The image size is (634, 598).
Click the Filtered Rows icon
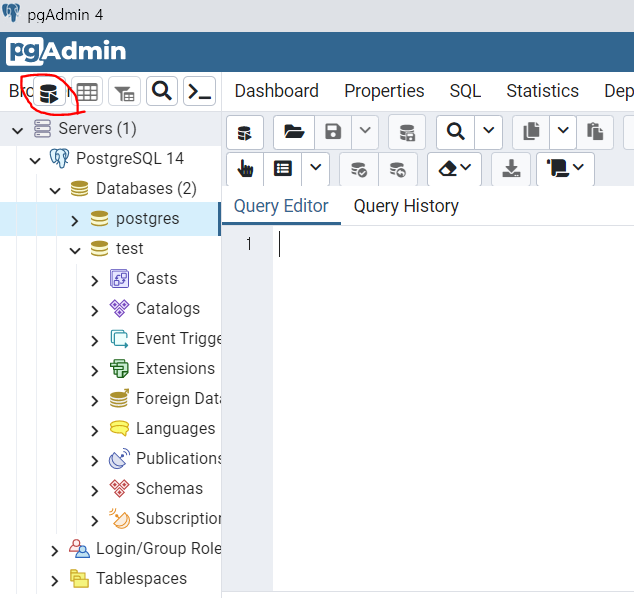[124, 92]
